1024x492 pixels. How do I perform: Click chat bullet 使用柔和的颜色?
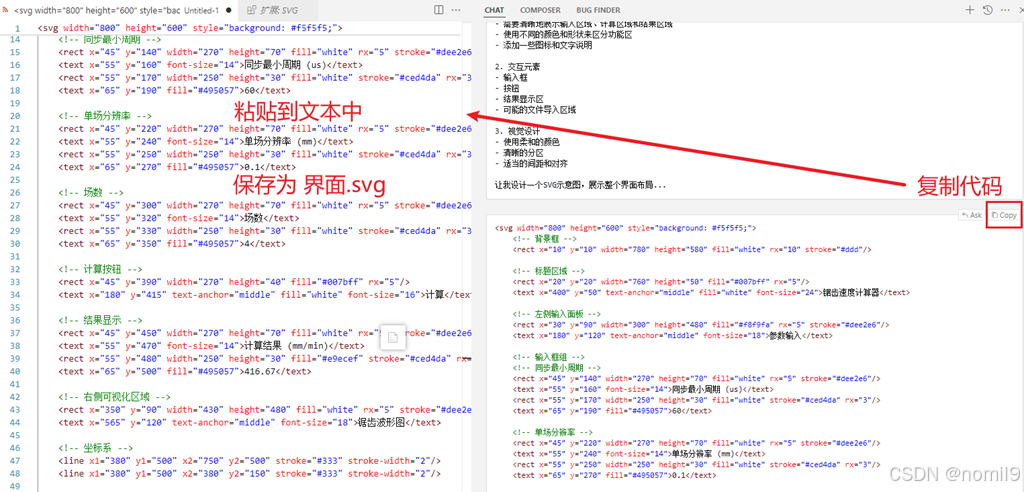[x=528, y=142]
